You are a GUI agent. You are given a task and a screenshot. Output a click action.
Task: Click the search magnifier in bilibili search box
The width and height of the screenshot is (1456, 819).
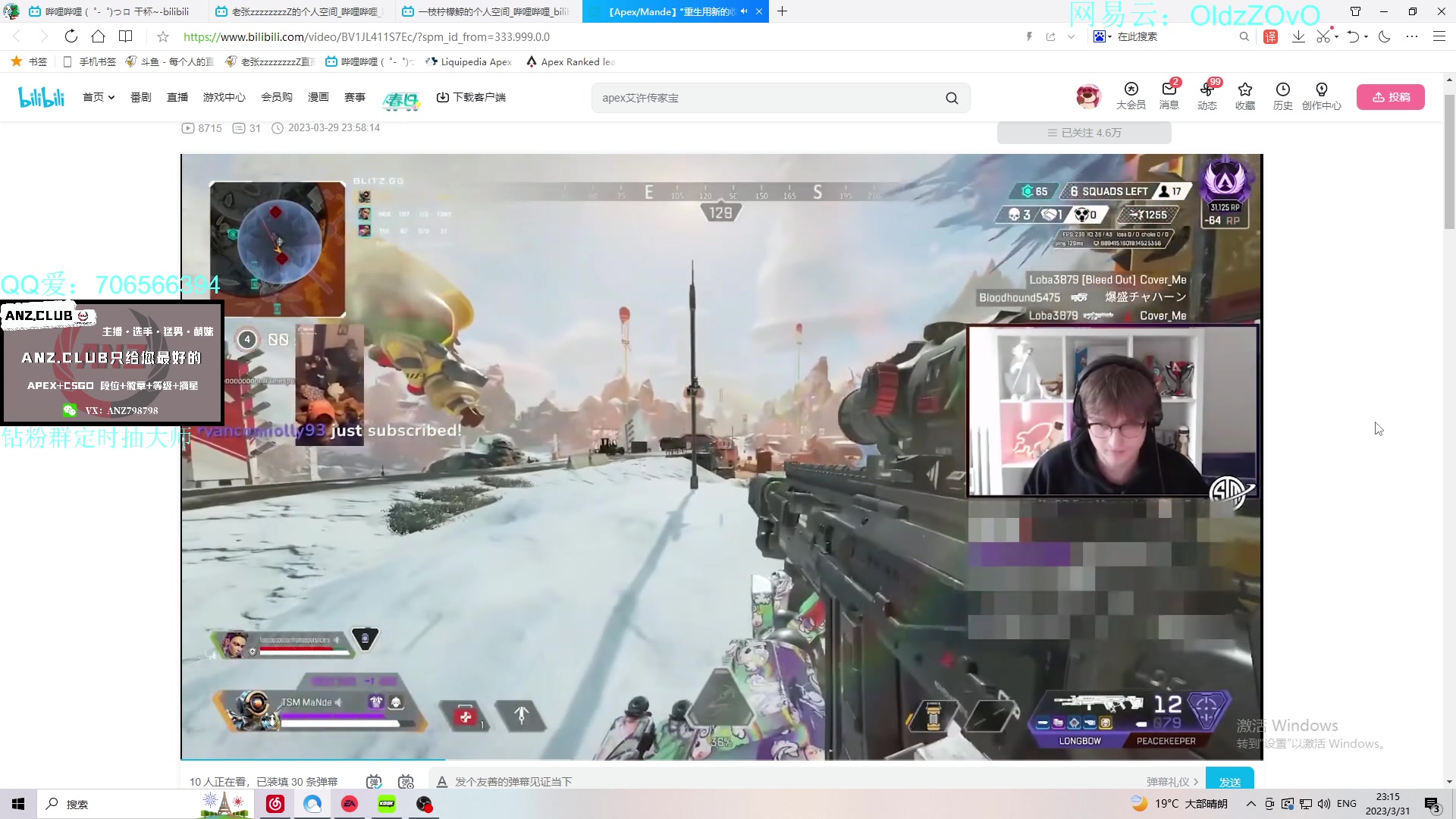pyautogui.click(x=952, y=98)
